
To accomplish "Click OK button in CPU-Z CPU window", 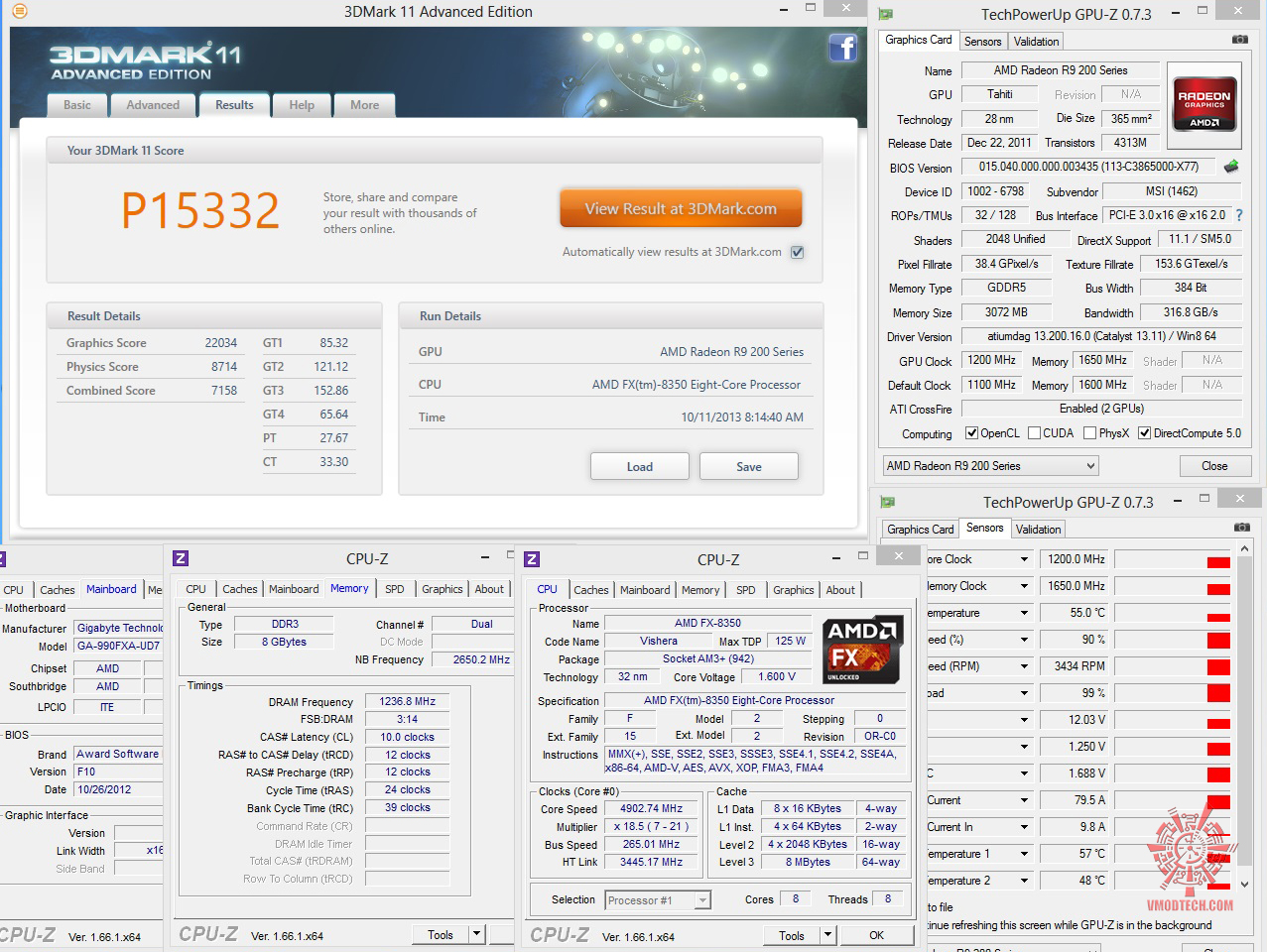I will (x=877, y=935).
